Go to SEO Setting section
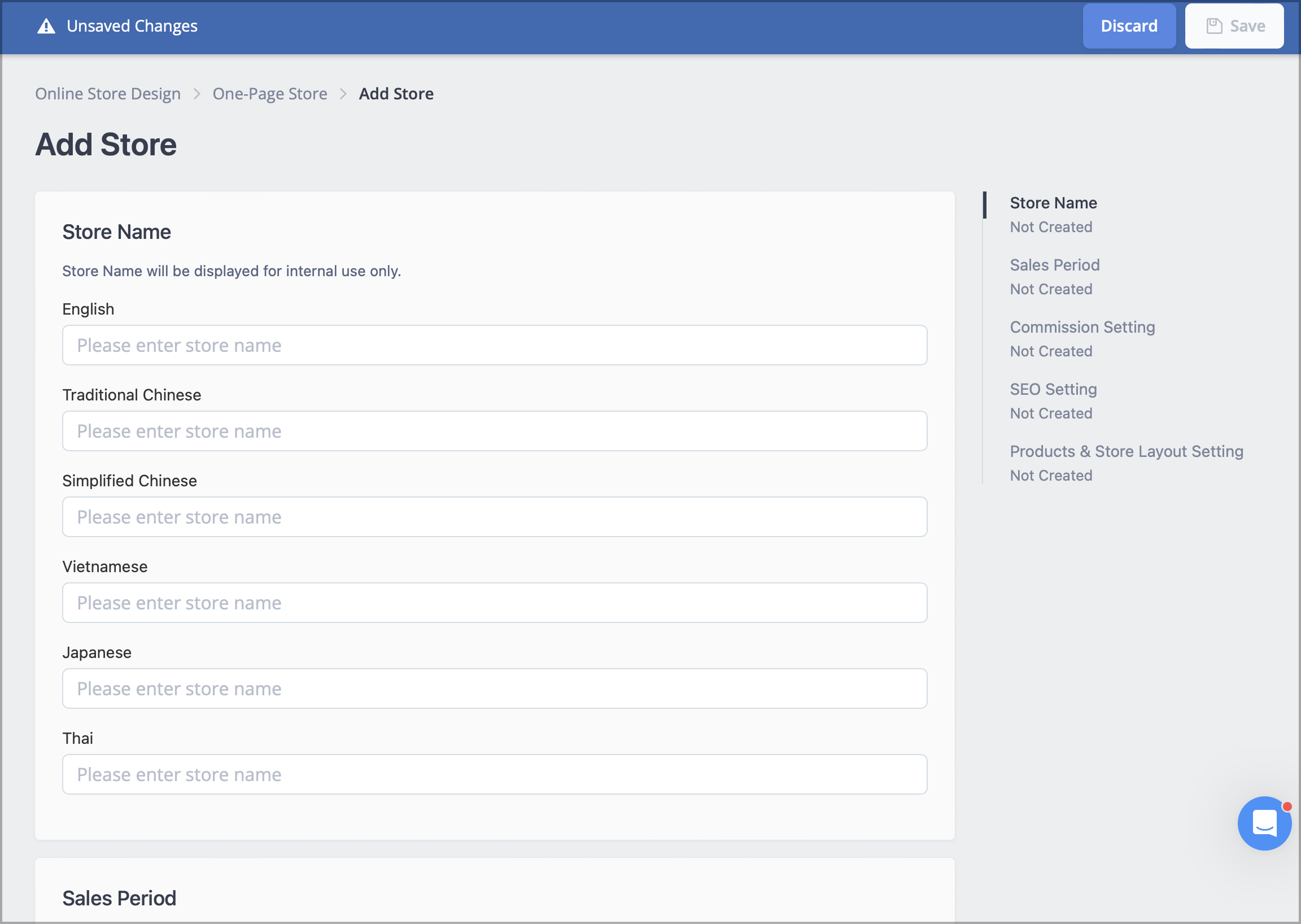The height and width of the screenshot is (924, 1301). click(1053, 389)
